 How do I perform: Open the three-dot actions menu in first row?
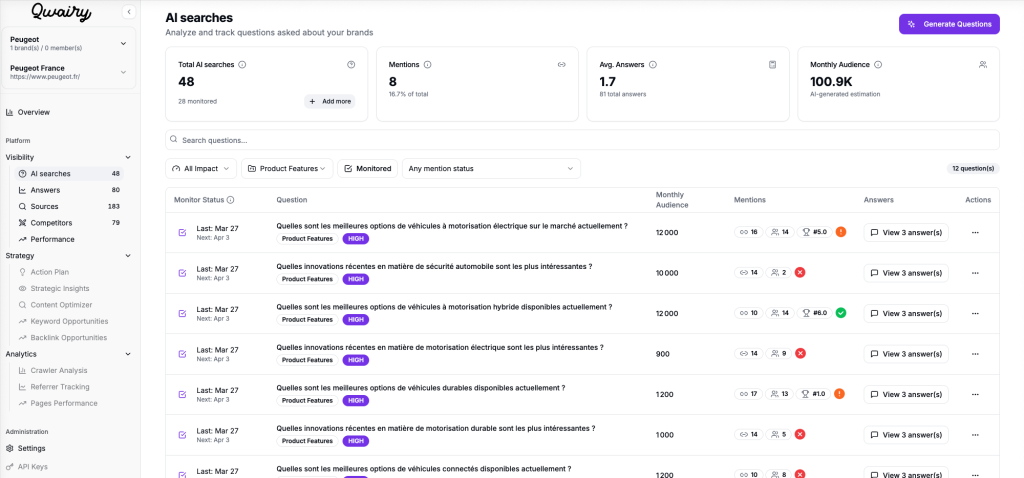[975, 232]
